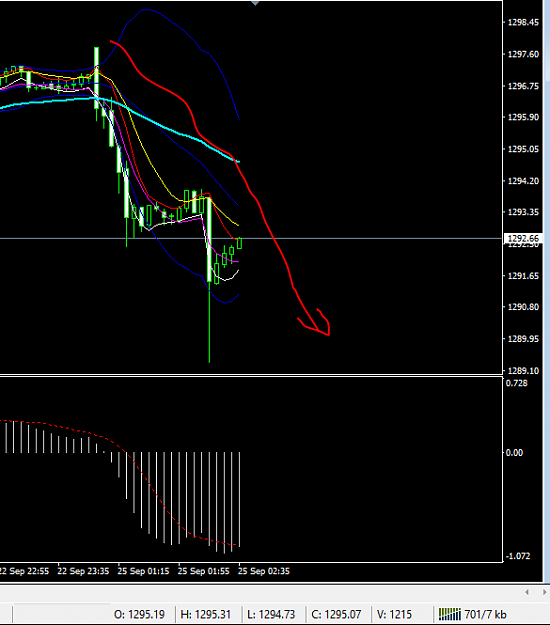550x625 pixels.
Task: Click the H: 1295.31 high price field
Action: pyautogui.click(x=206, y=614)
